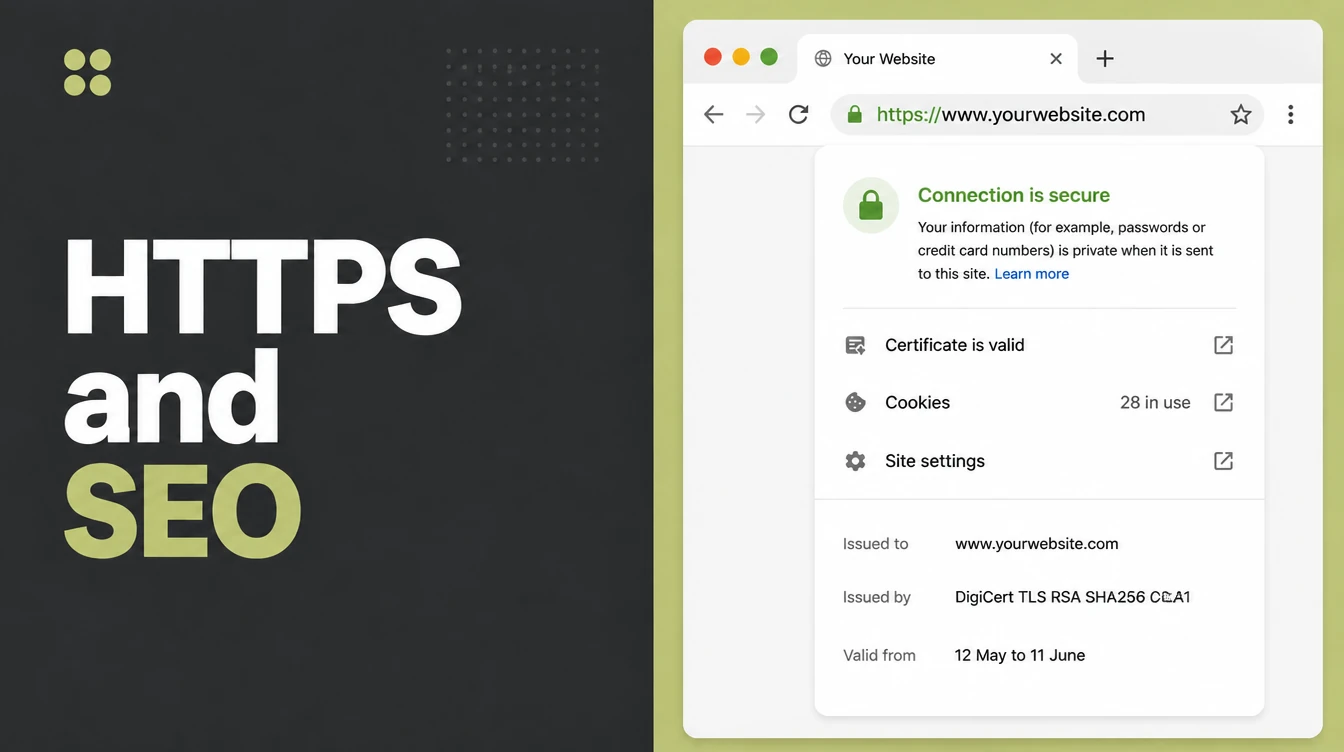Open the Cookies entry

[1040, 403]
